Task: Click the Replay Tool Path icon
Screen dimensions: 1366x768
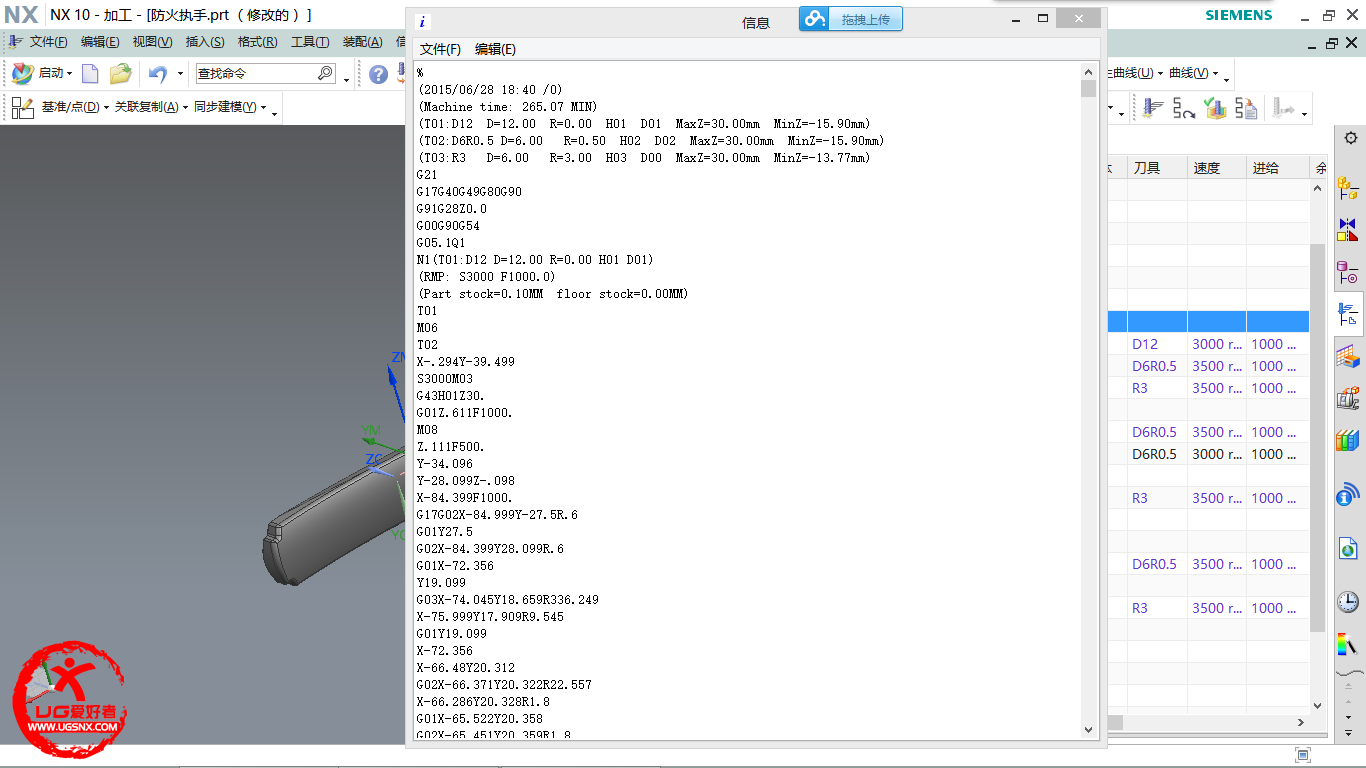Action: click(1184, 108)
